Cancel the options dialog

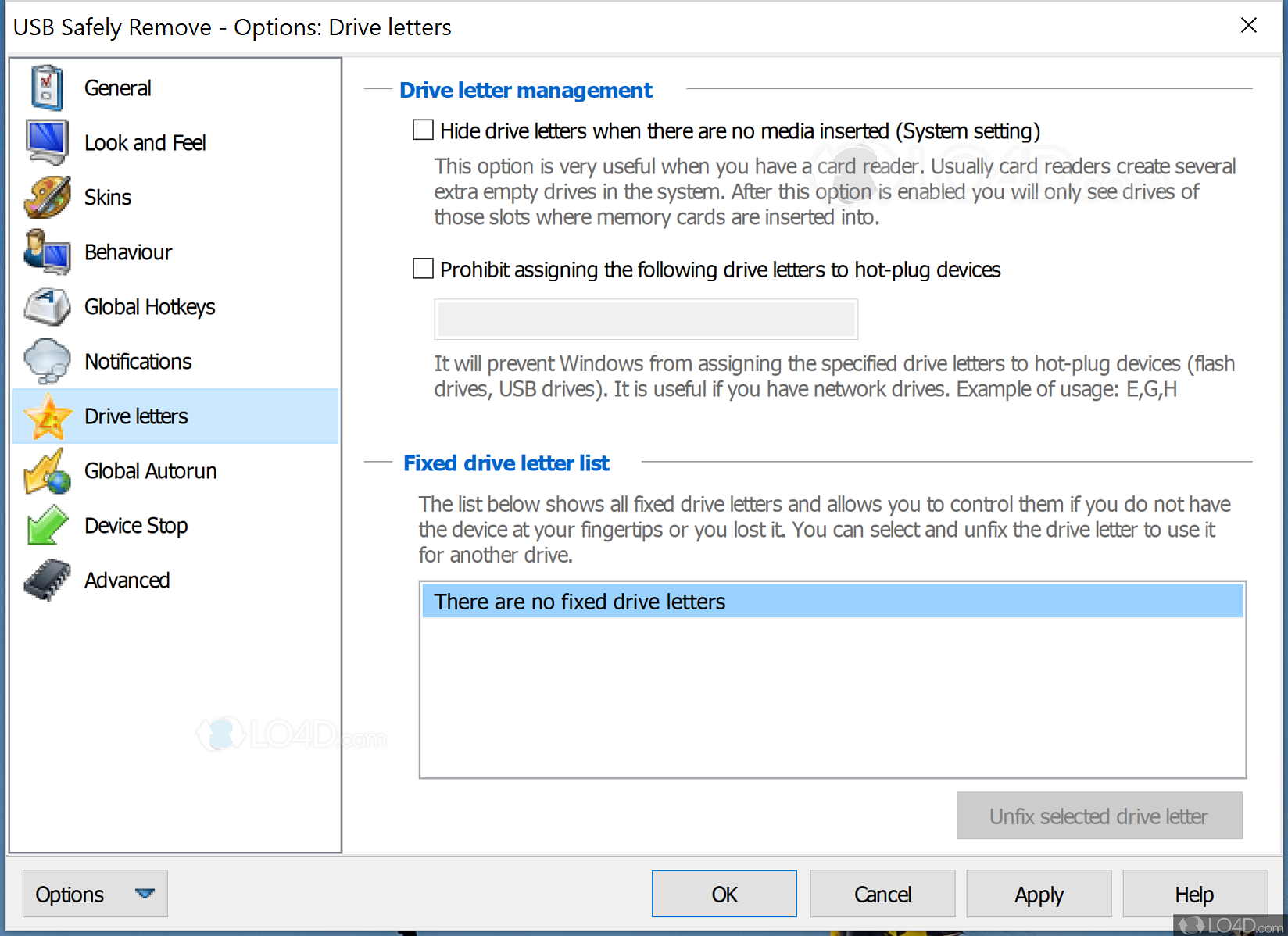click(x=882, y=893)
